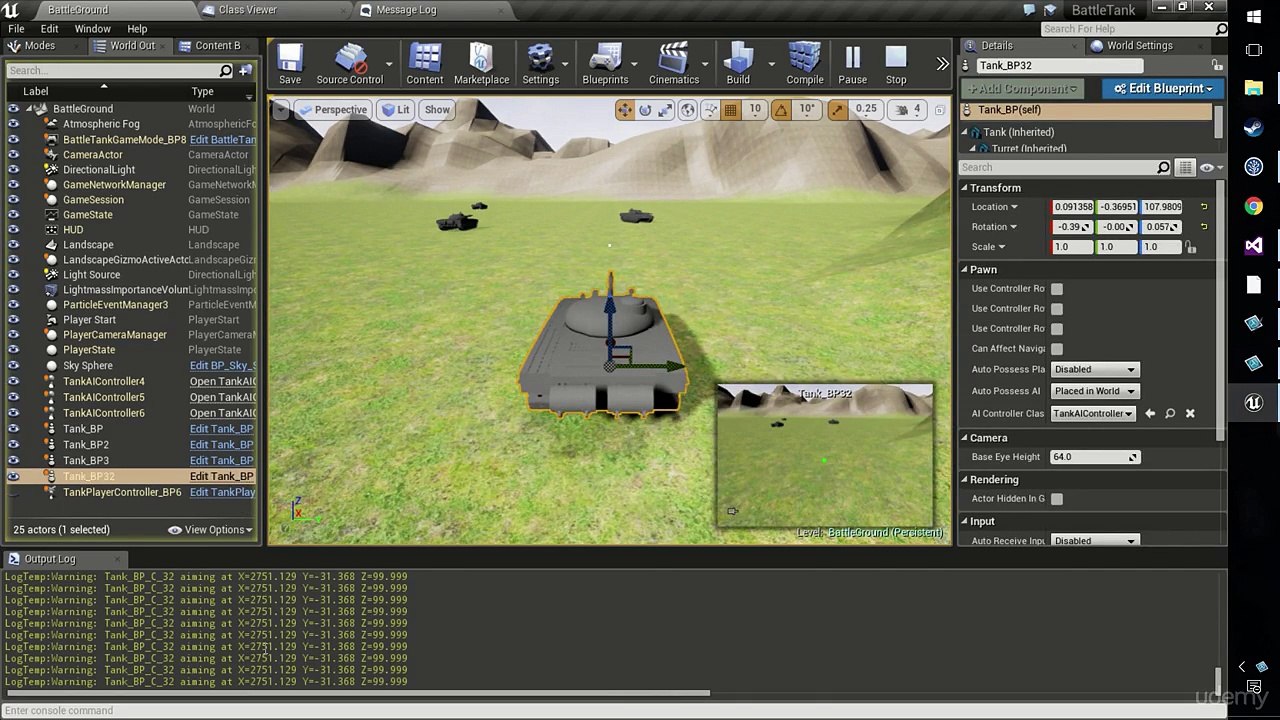
Task: Toggle rotation snapping triangle icon
Action: [781, 109]
